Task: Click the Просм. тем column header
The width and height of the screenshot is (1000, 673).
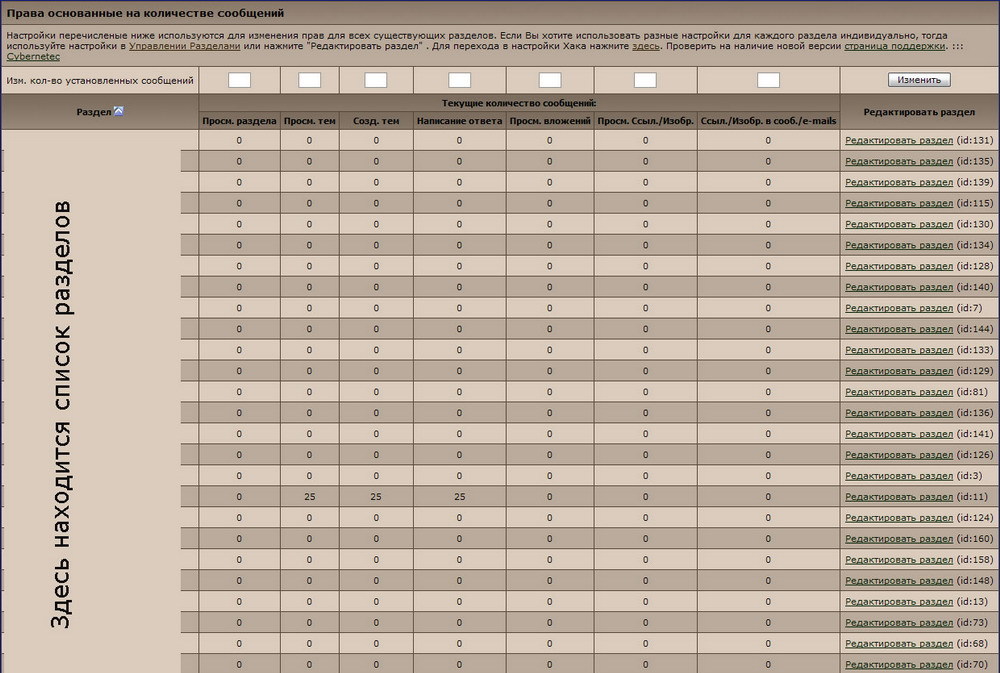Action: tap(309, 121)
